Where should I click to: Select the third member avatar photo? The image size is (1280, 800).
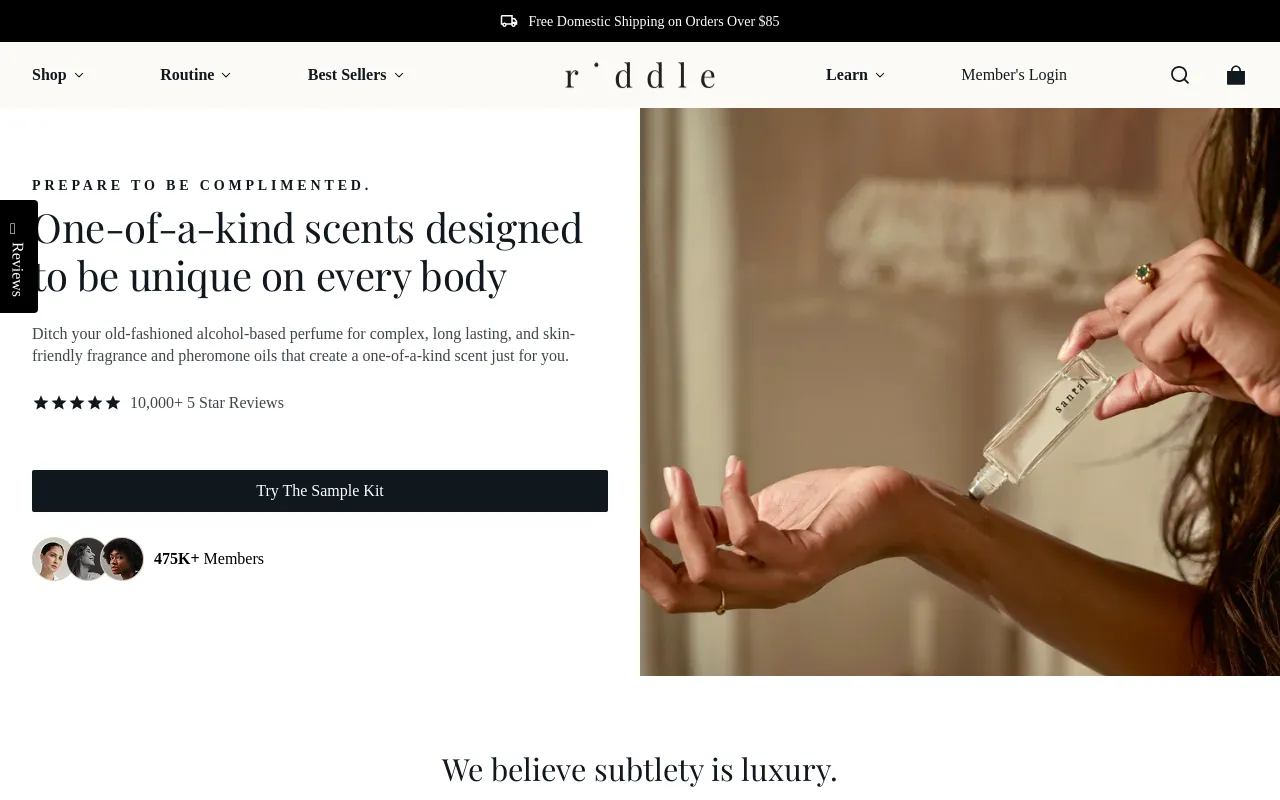pyautogui.click(x=123, y=559)
